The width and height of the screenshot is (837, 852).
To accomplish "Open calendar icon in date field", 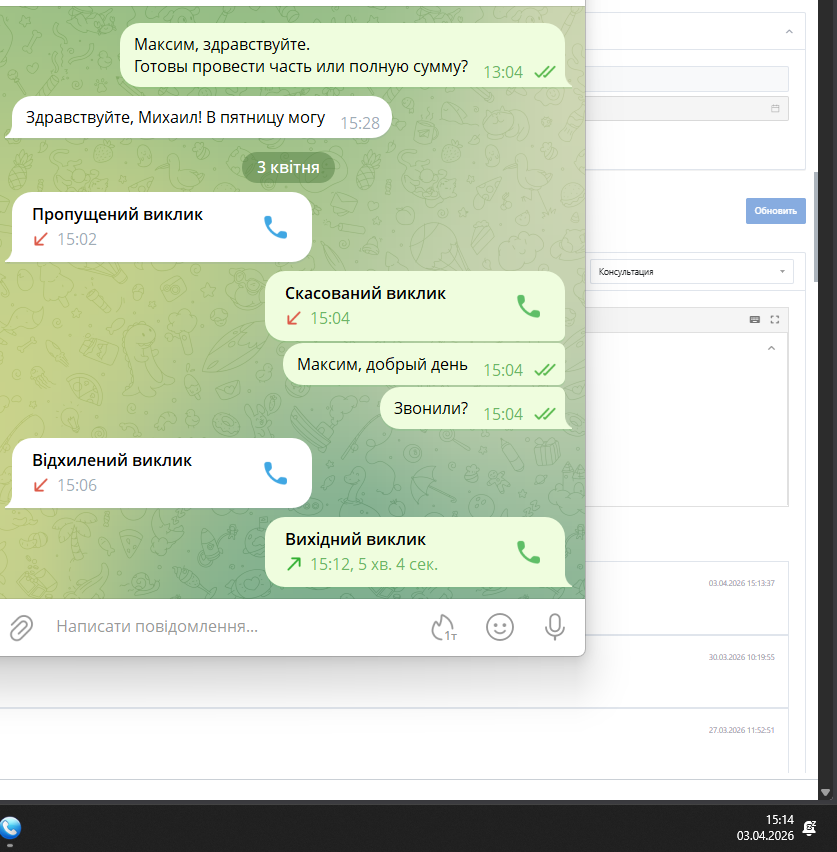I will coord(775,108).
